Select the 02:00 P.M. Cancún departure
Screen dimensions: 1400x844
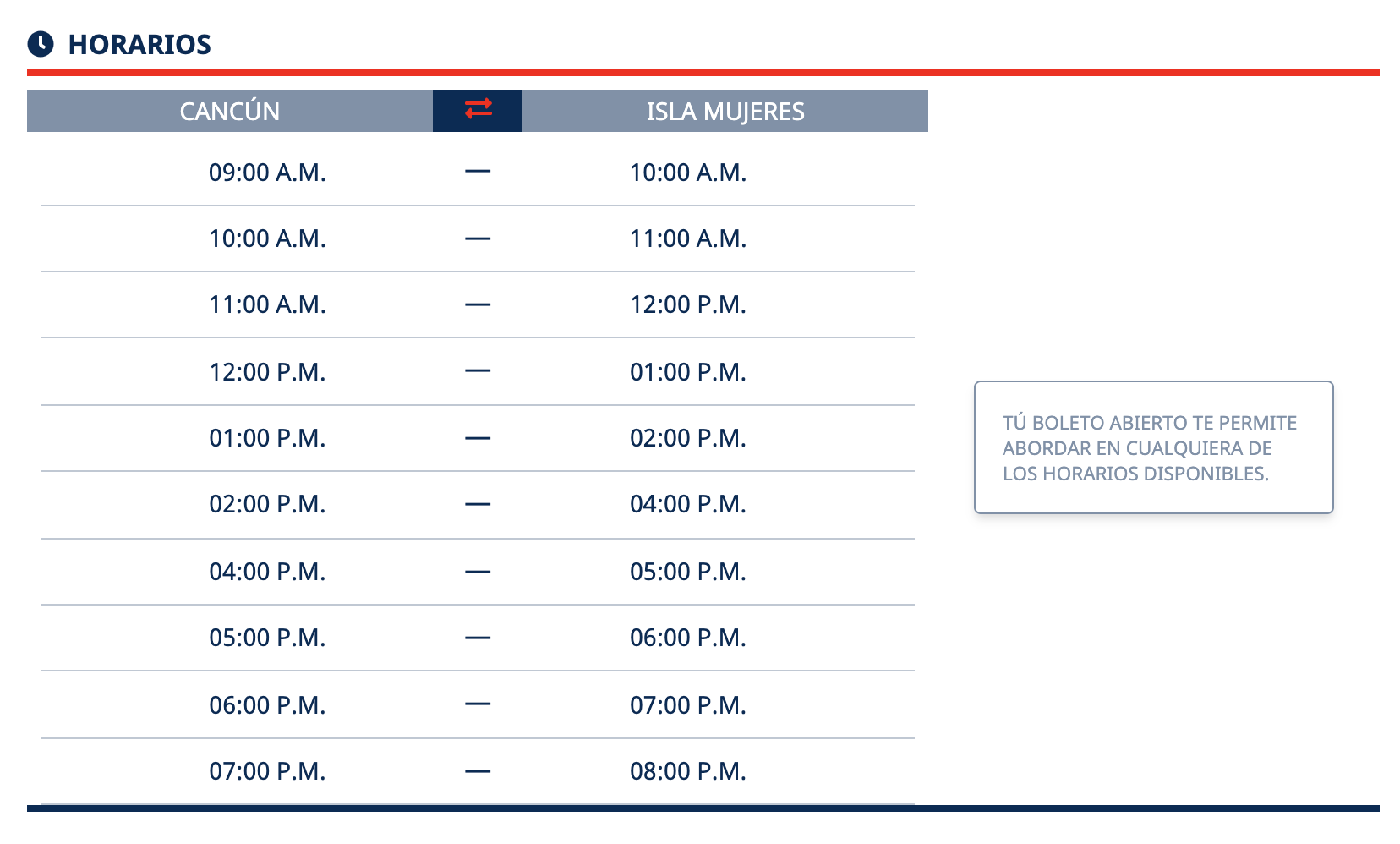pyautogui.click(x=267, y=504)
